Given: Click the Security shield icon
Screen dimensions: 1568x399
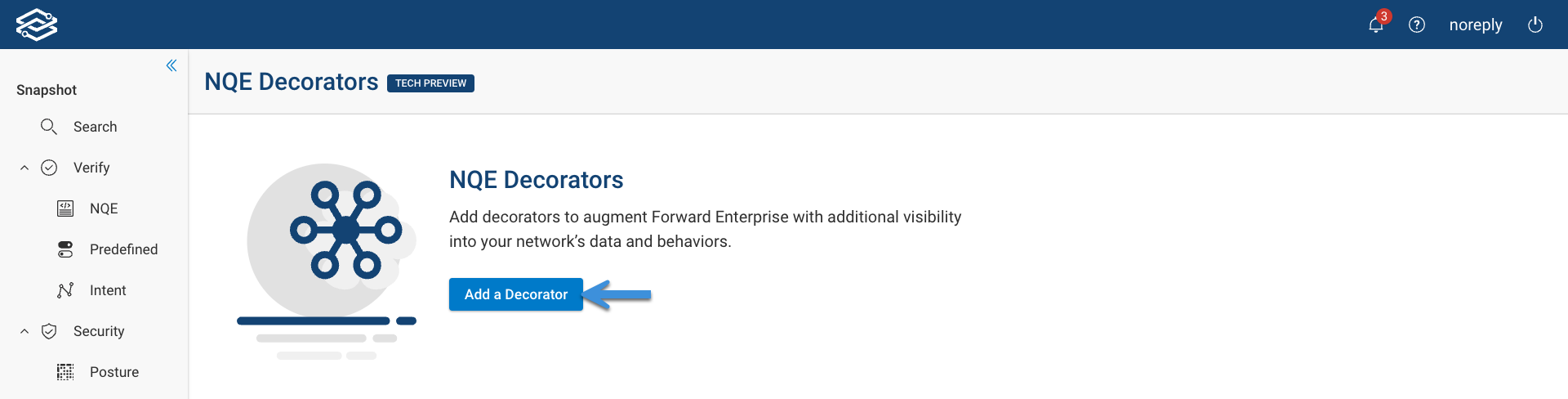Looking at the screenshot, I should [x=49, y=331].
